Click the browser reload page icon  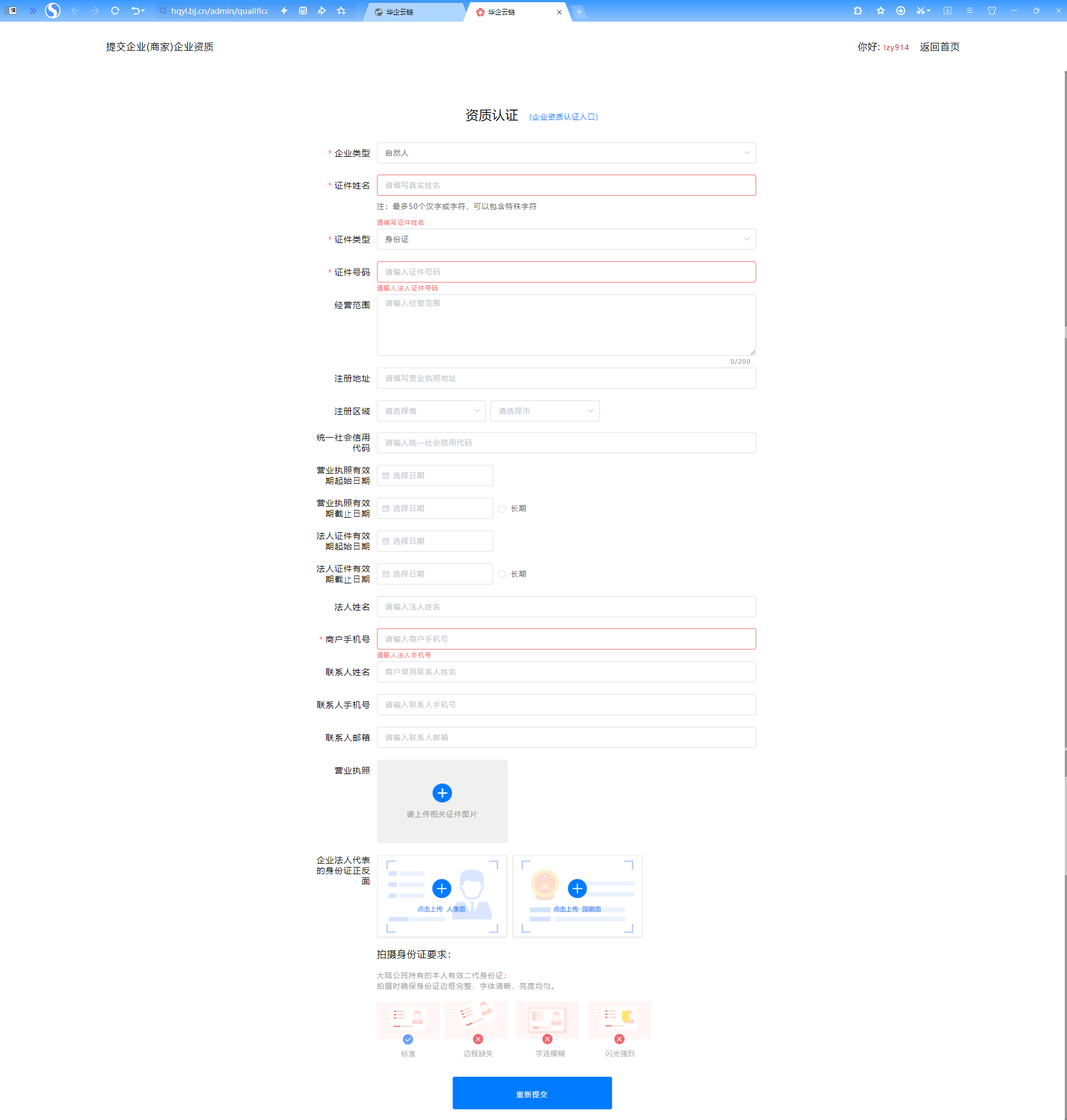pos(115,11)
